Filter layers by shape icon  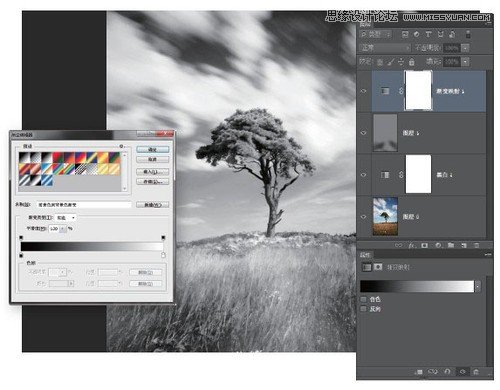[441, 34]
